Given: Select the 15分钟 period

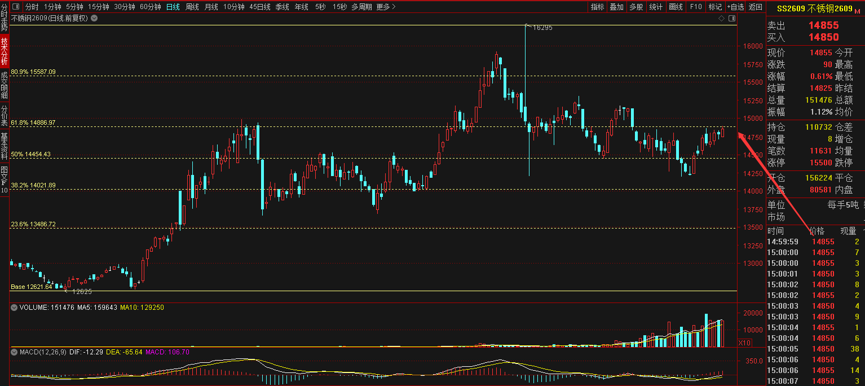Looking at the screenshot, I should [x=99, y=7].
